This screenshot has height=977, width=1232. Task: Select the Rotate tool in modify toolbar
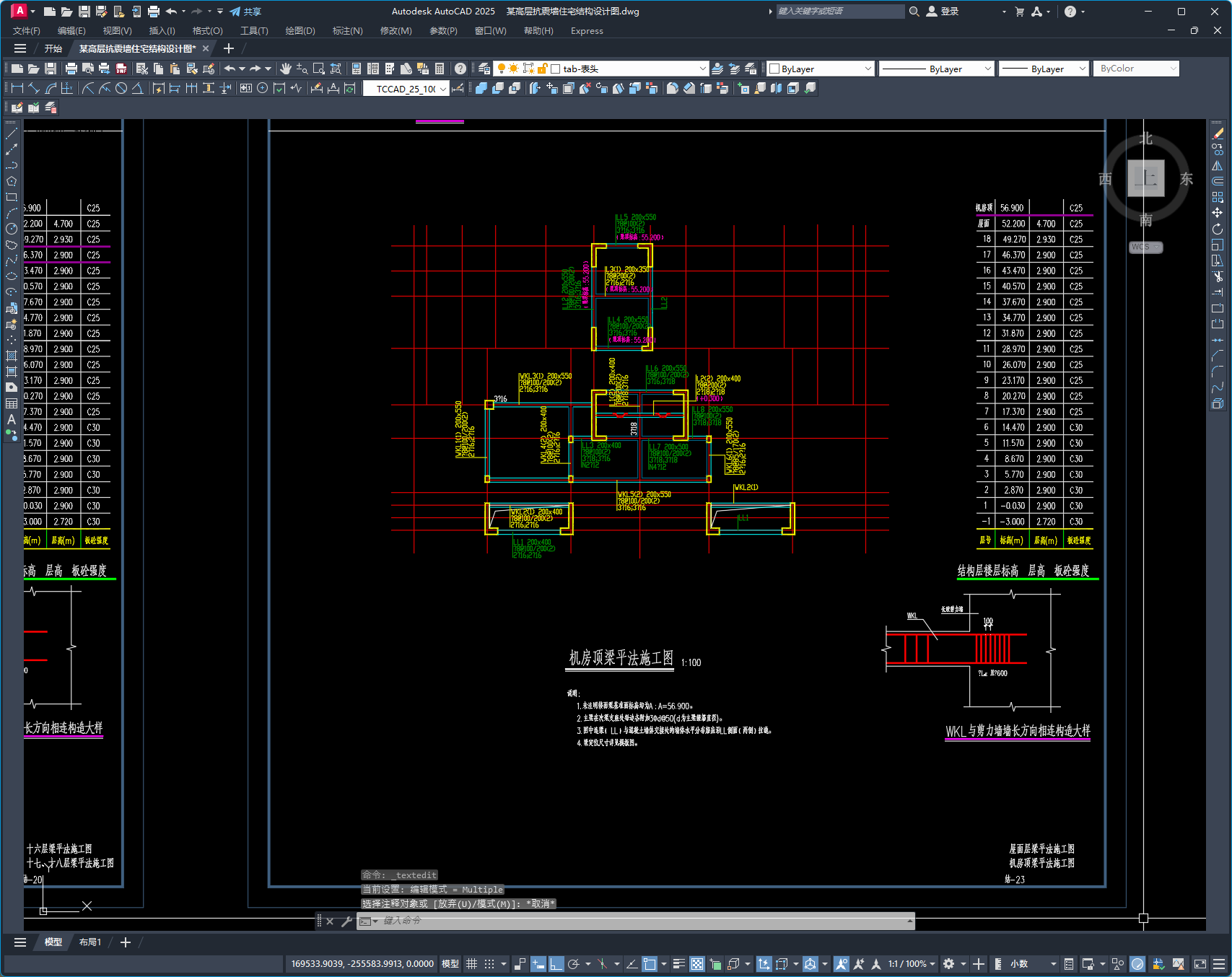1218,229
